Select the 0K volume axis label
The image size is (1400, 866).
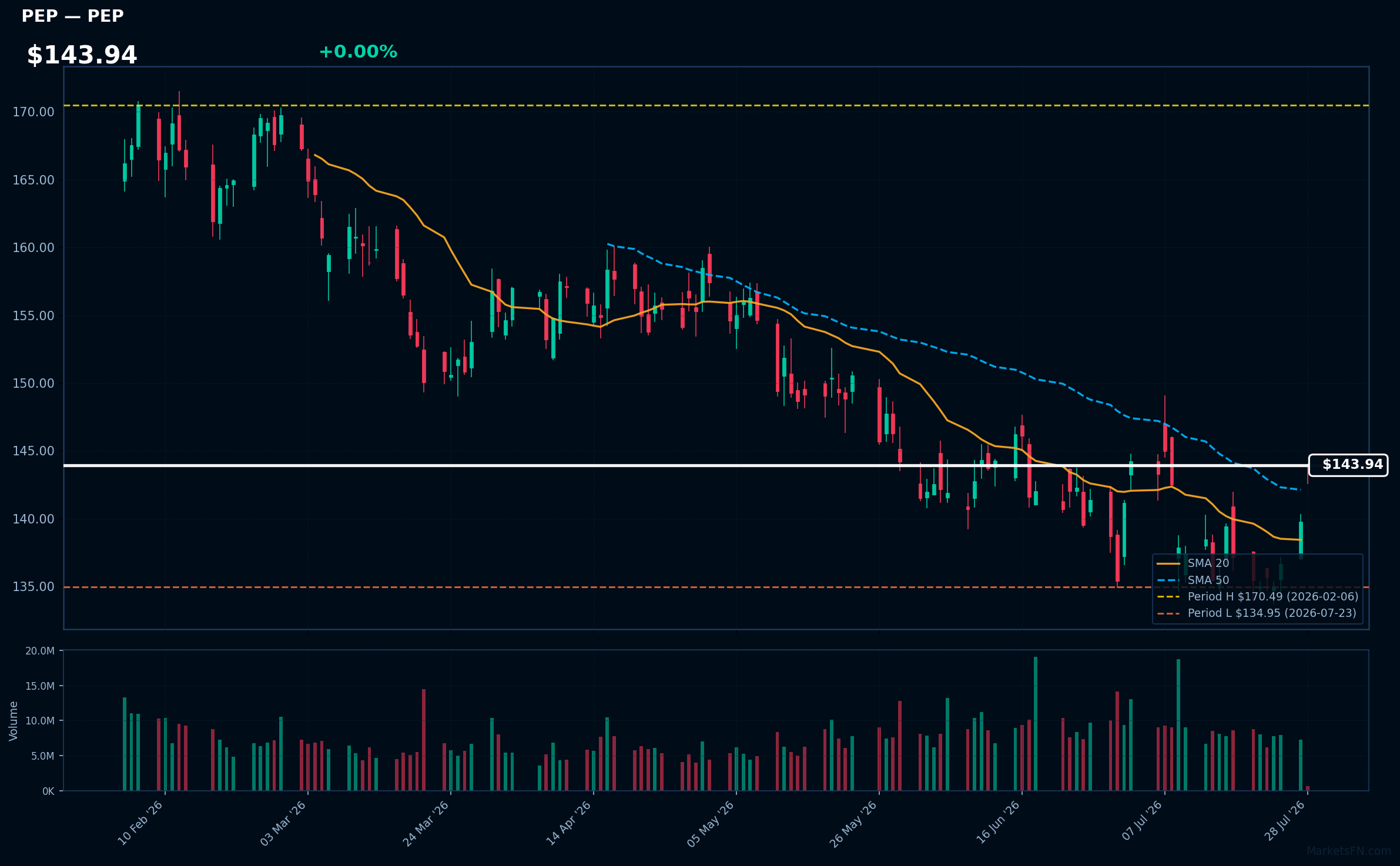[x=48, y=791]
